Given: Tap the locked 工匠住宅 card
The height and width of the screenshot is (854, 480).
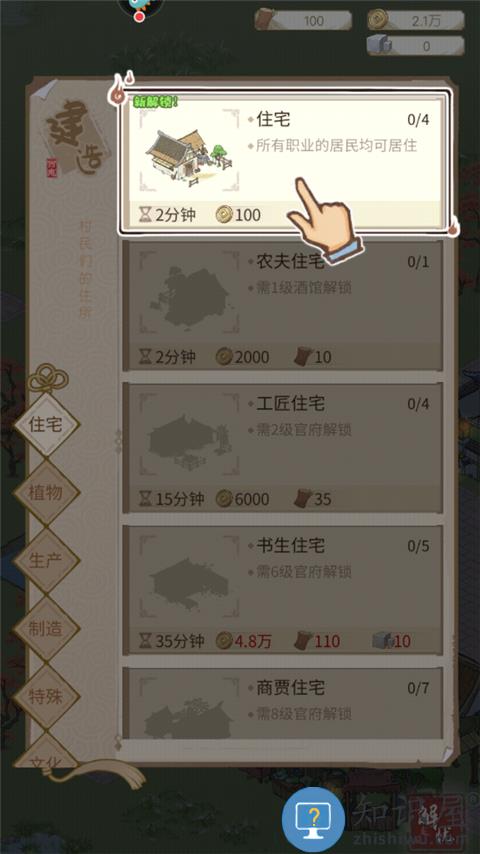Looking at the screenshot, I should (x=282, y=448).
